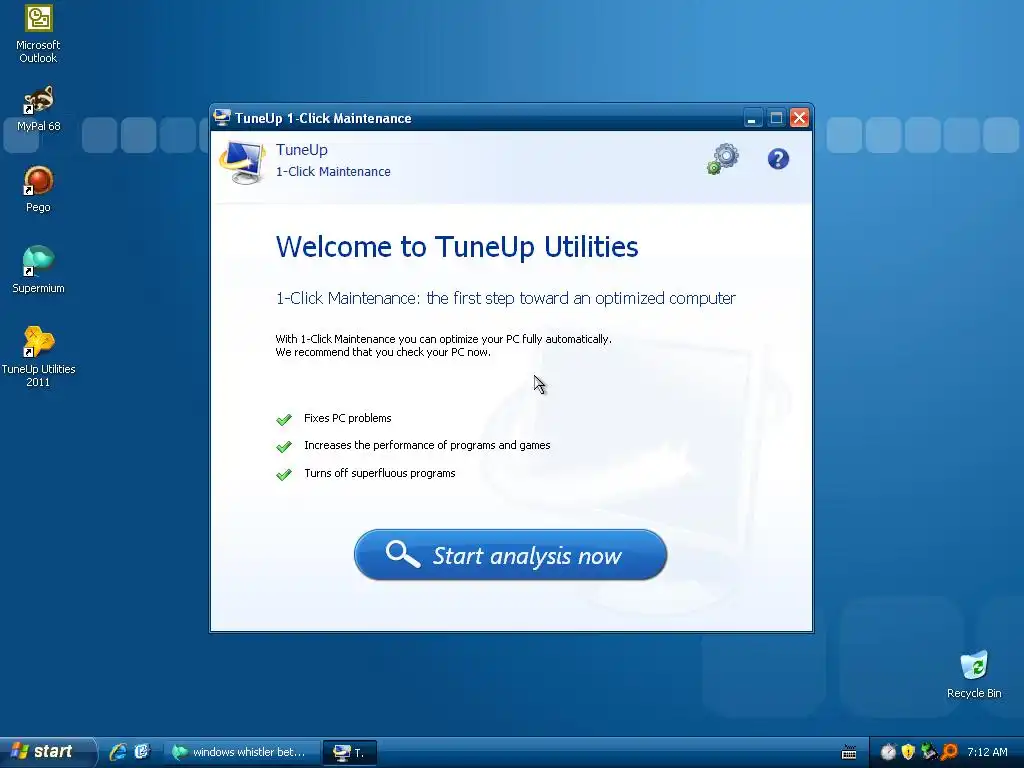1024x768 pixels.
Task: Click the safely remove hardware tray icon
Action: pos(928,752)
